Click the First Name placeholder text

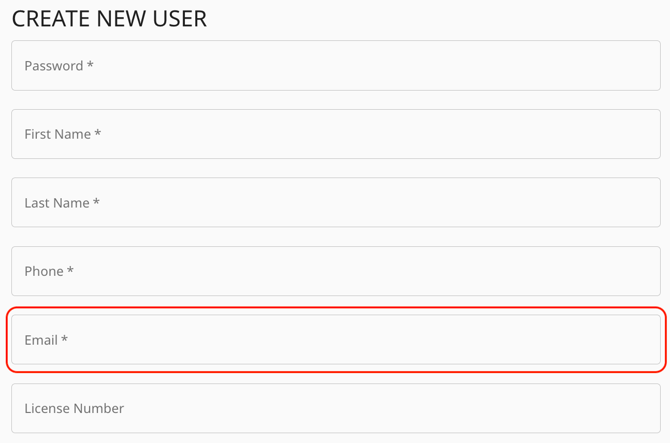click(58, 134)
